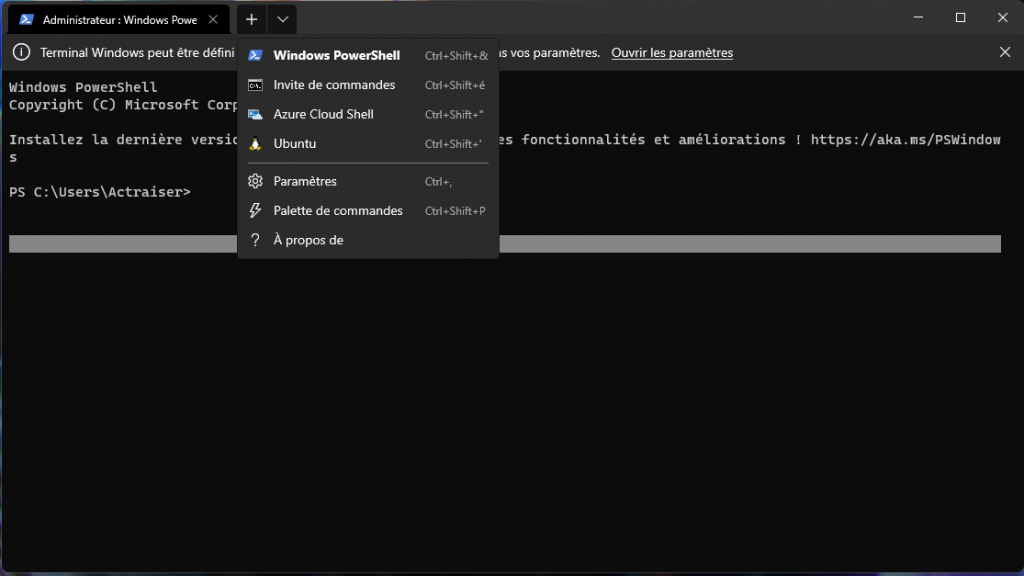1024x576 pixels.
Task: Open a new tab with plus button
Action: pyautogui.click(x=251, y=20)
